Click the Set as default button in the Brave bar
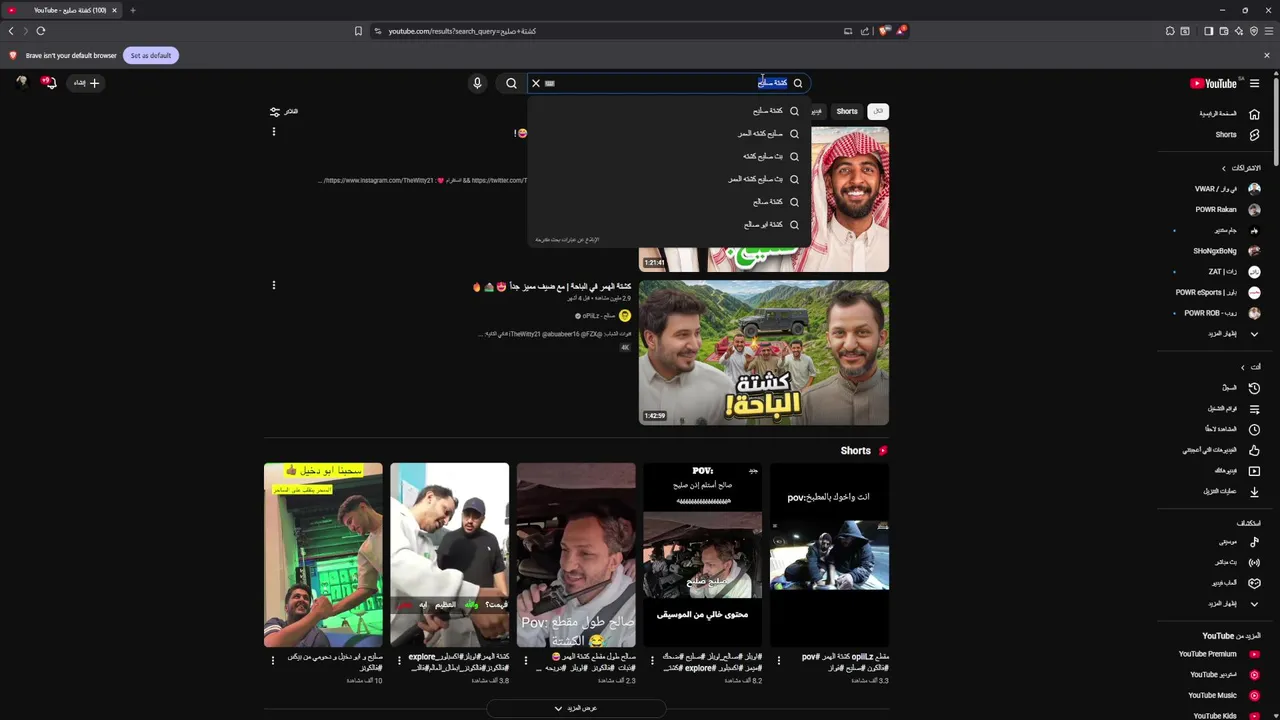 point(151,55)
